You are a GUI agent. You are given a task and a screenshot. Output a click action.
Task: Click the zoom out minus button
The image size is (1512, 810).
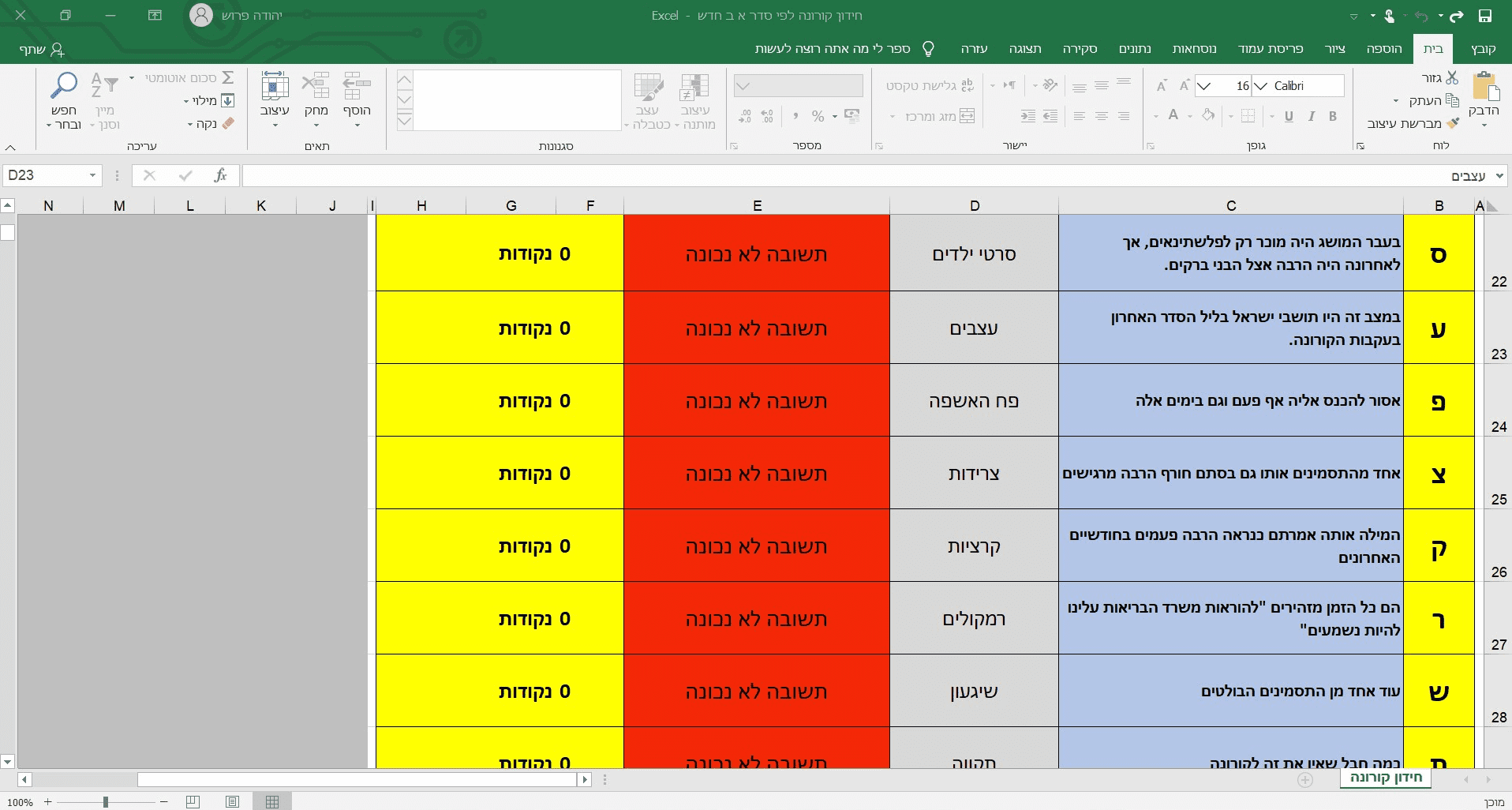[x=163, y=802]
